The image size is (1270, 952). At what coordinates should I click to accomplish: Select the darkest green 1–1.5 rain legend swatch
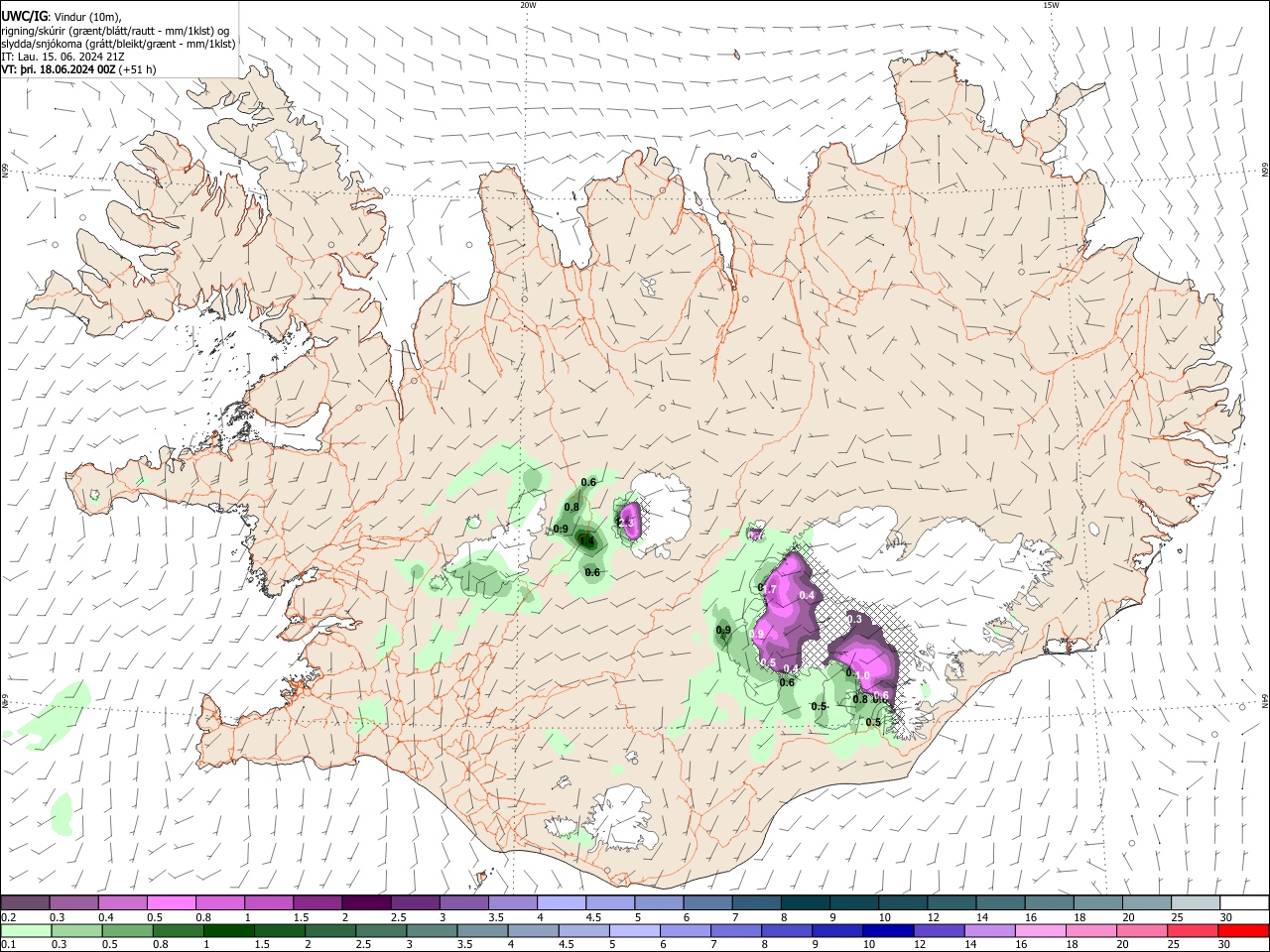228,931
